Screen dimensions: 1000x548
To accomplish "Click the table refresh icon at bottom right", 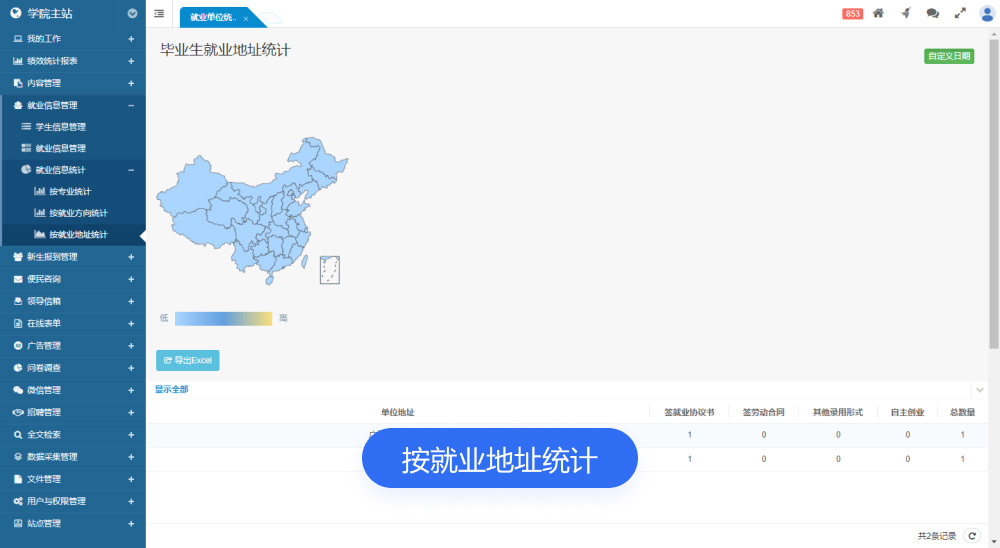I will (x=971, y=536).
